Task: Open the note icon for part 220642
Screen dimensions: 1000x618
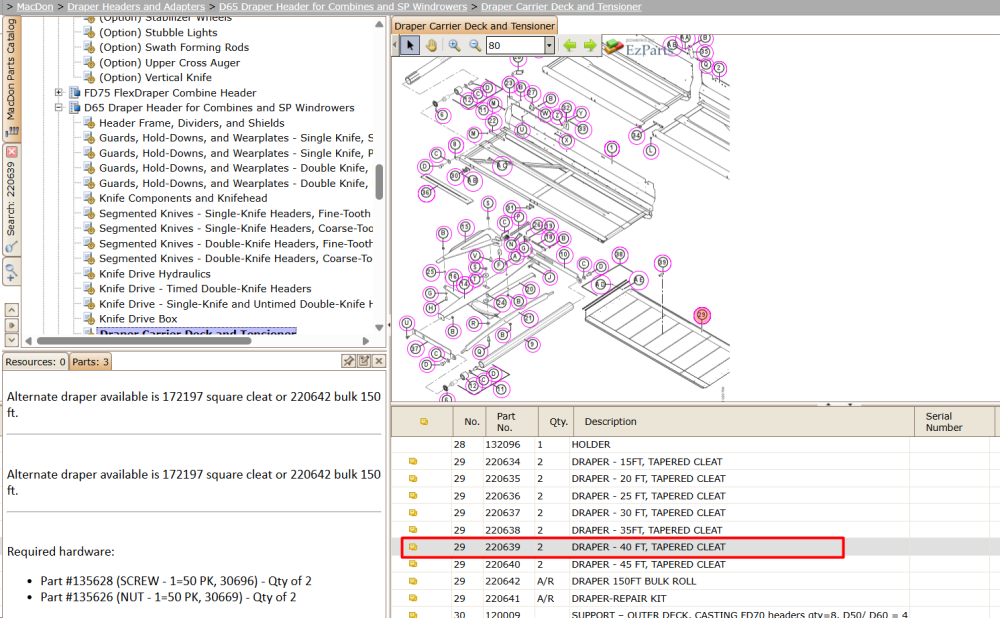Action: click(413, 581)
